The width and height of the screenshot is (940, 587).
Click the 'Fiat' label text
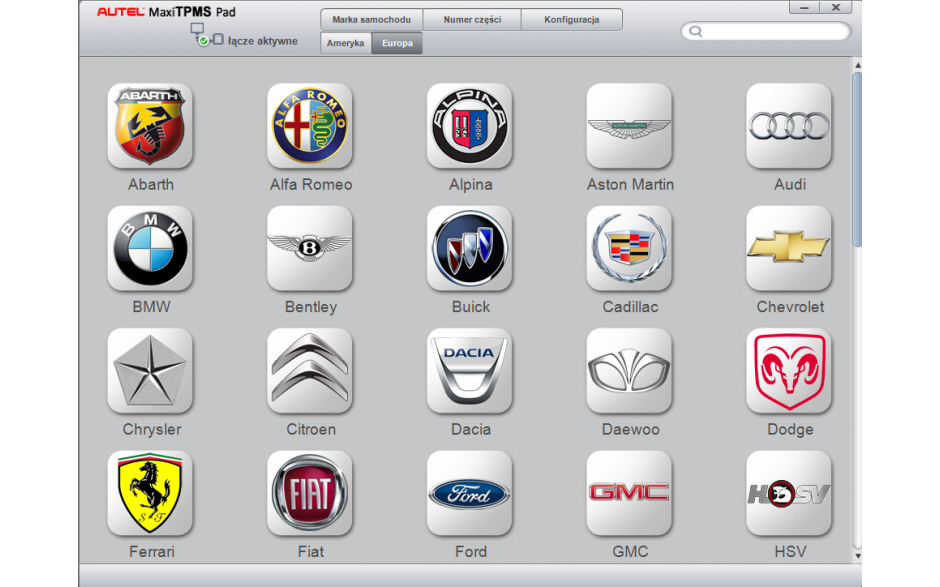tap(311, 552)
